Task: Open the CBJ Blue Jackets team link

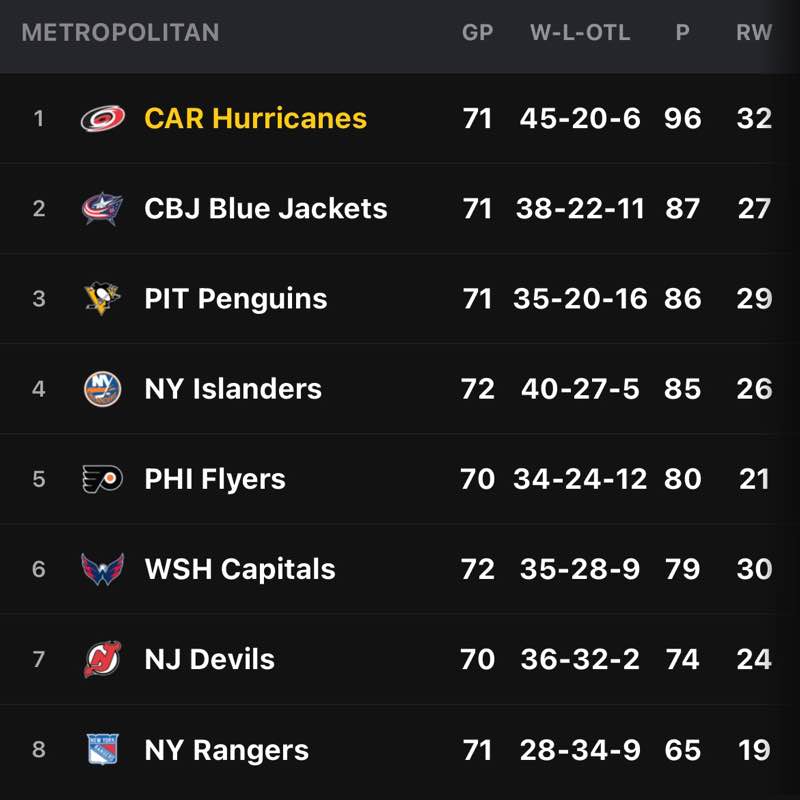Action: pyautogui.click(x=265, y=209)
